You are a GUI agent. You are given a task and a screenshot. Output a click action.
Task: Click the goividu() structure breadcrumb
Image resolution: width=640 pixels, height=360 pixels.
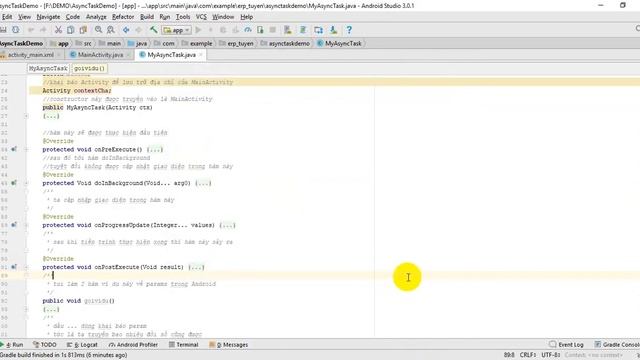[89, 69]
